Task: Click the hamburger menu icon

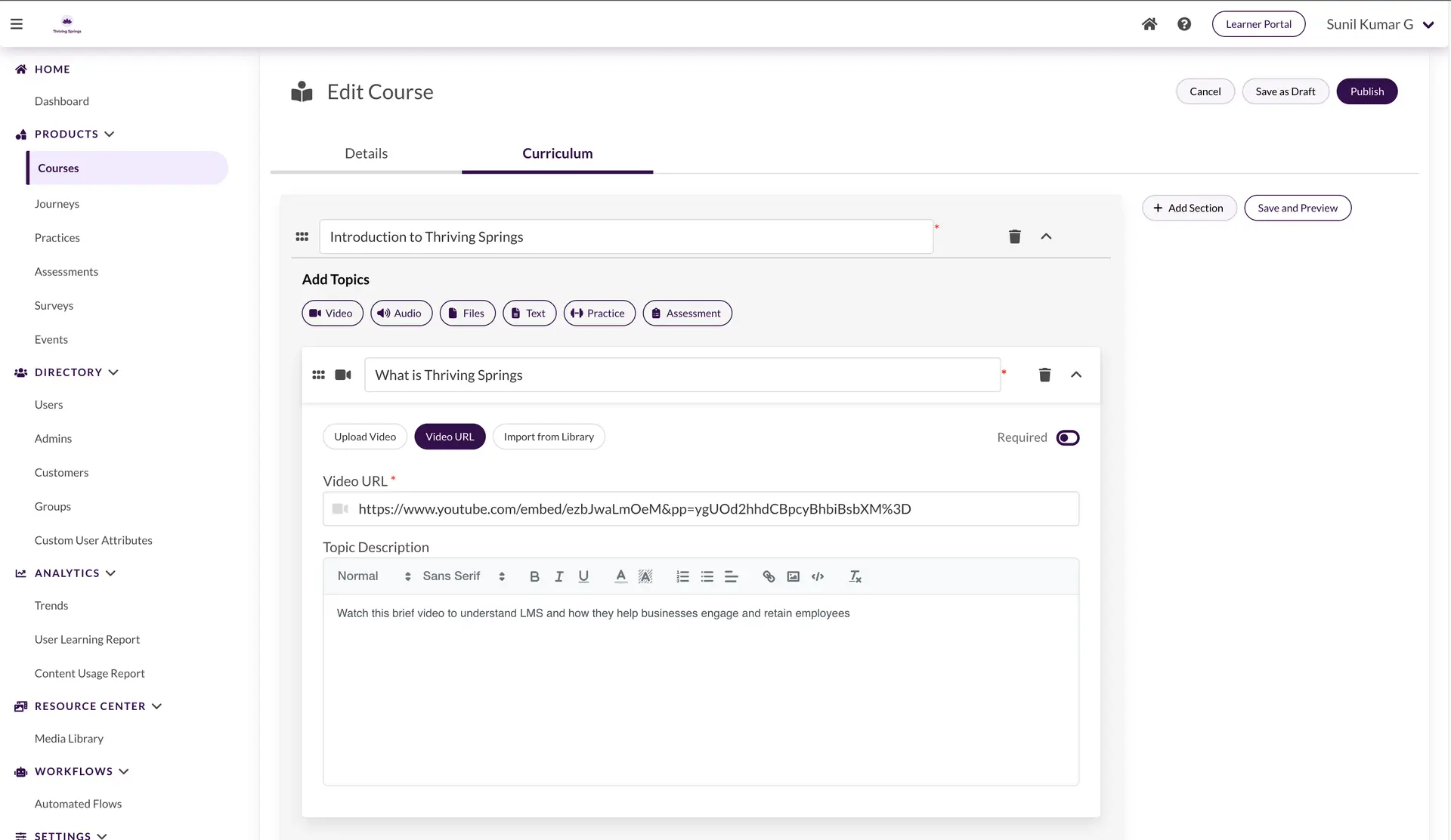Action: click(17, 24)
